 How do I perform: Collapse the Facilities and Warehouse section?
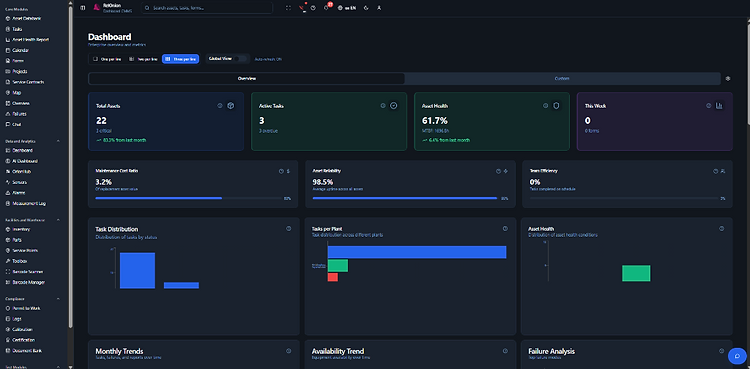[x=58, y=220]
